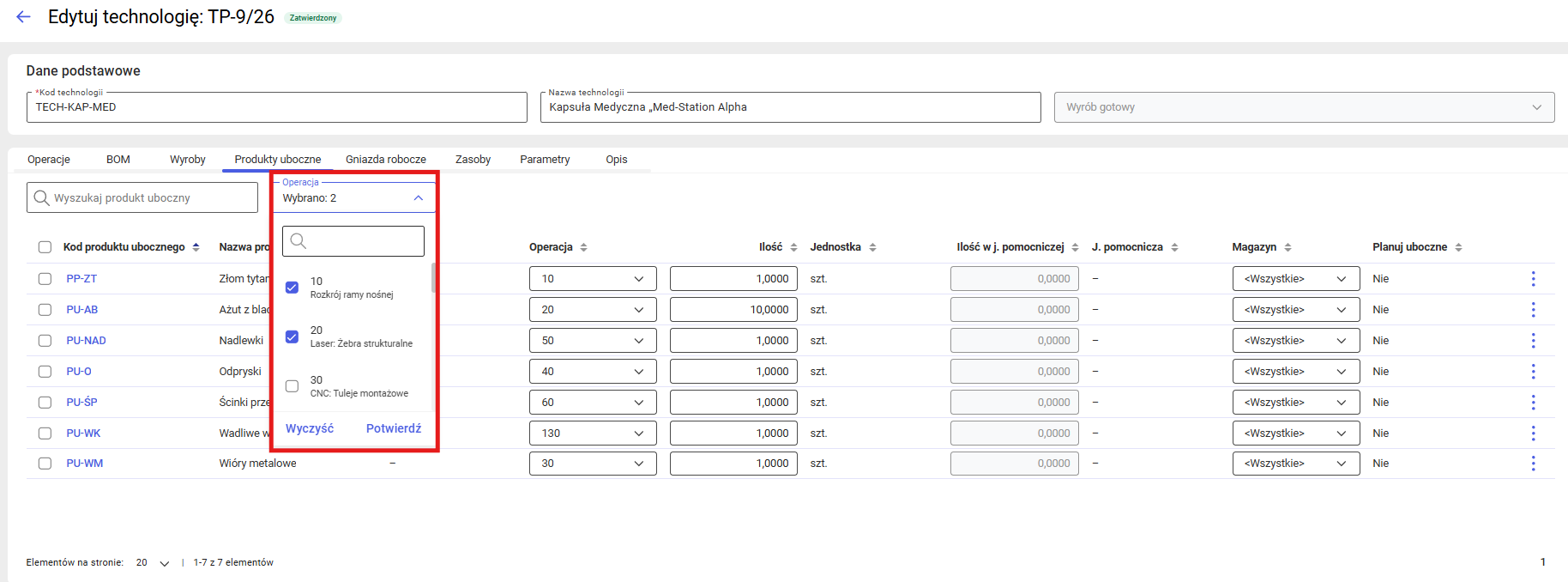
Task: Collapse the Operacja filter dropdown
Action: pyautogui.click(x=418, y=198)
